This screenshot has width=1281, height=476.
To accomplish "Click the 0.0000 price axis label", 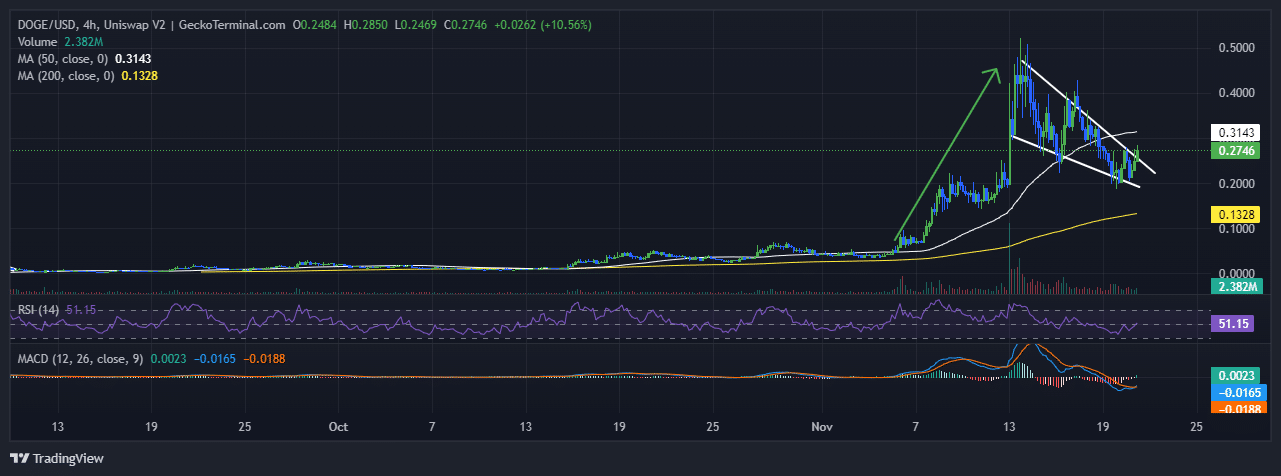I will pos(1236,273).
